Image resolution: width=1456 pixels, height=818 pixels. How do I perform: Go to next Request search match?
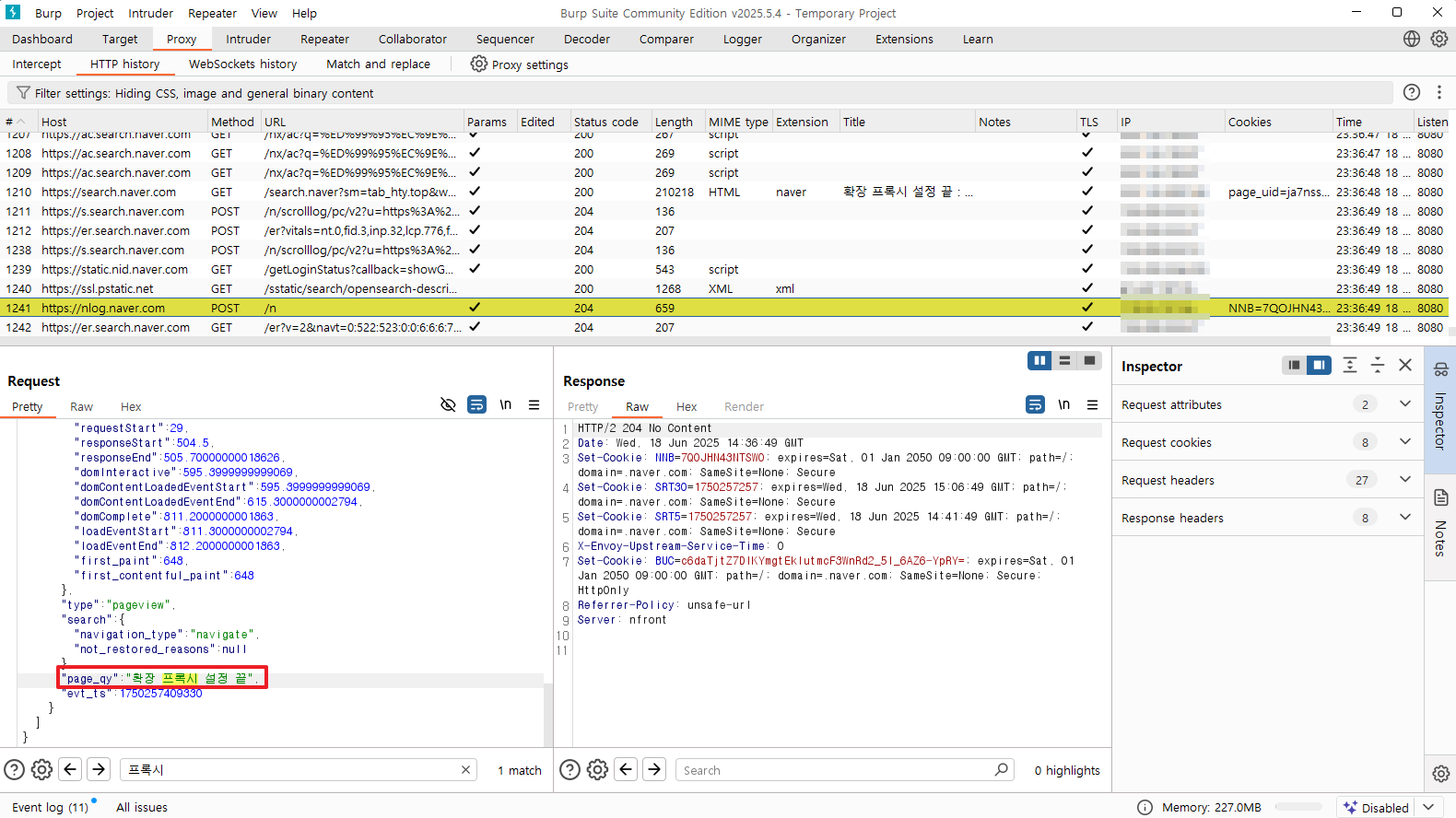(99, 769)
